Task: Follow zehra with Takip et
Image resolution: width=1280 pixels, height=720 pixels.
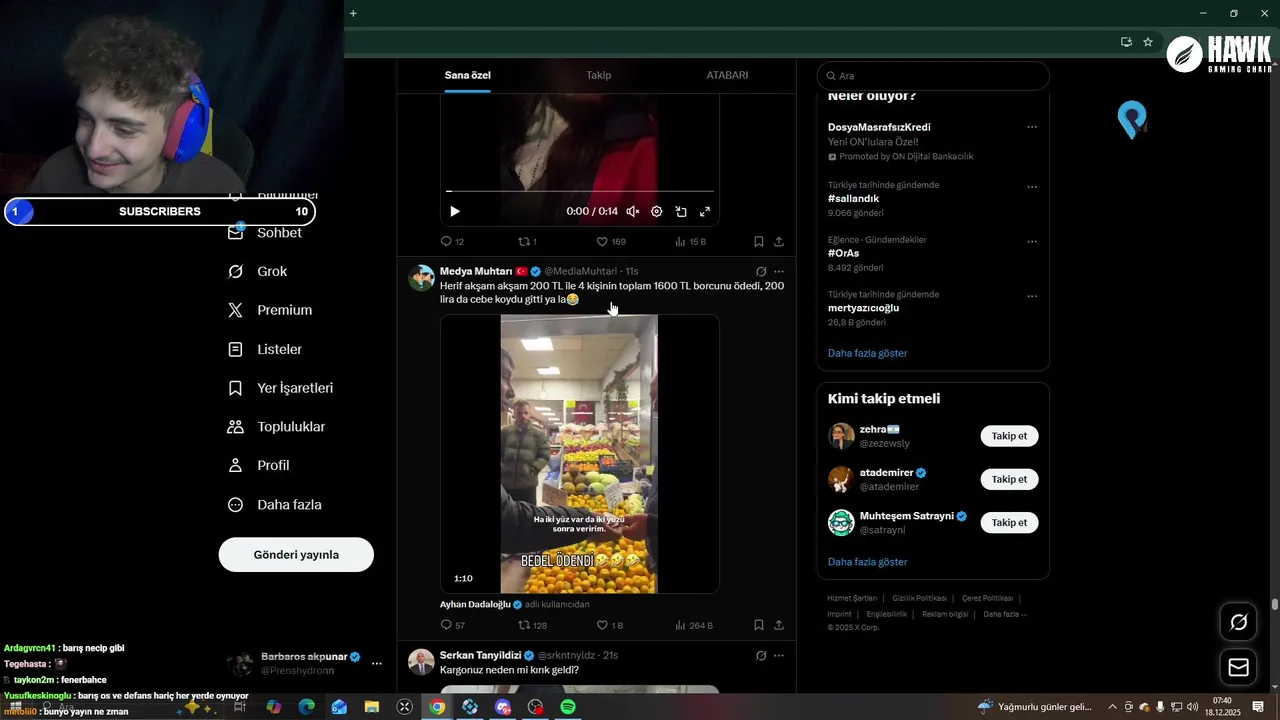Action: pyautogui.click(x=1009, y=436)
